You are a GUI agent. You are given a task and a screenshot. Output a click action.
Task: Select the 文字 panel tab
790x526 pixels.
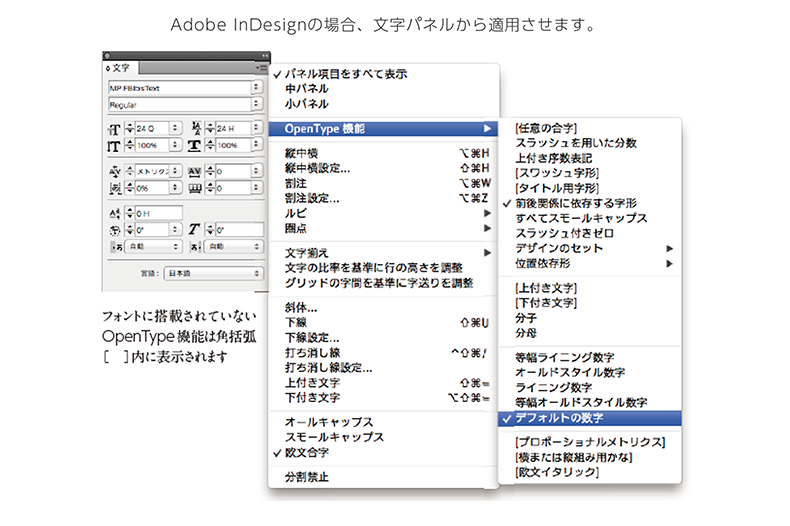pos(121,68)
